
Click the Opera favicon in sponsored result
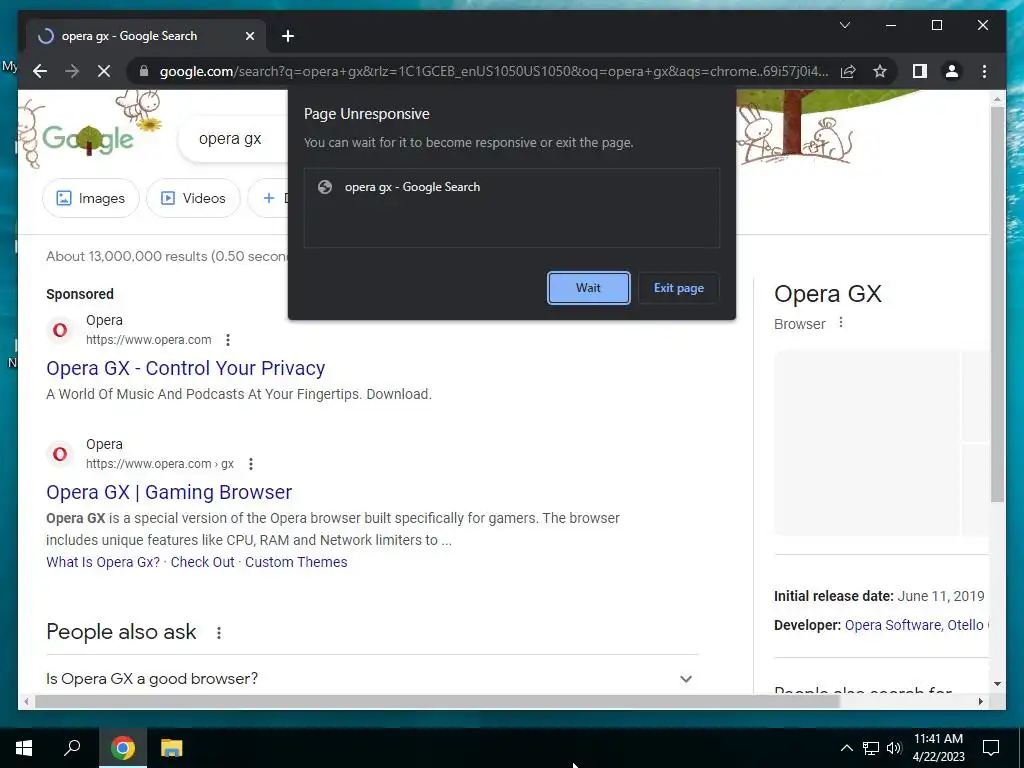click(x=60, y=330)
